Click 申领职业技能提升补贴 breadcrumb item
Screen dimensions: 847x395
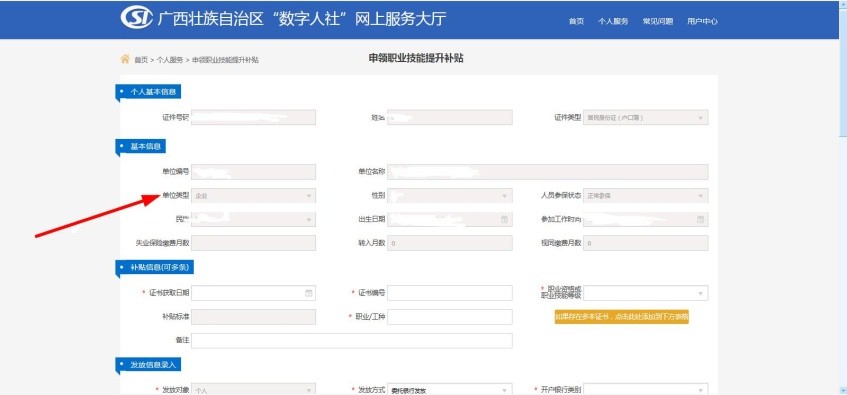(225, 60)
